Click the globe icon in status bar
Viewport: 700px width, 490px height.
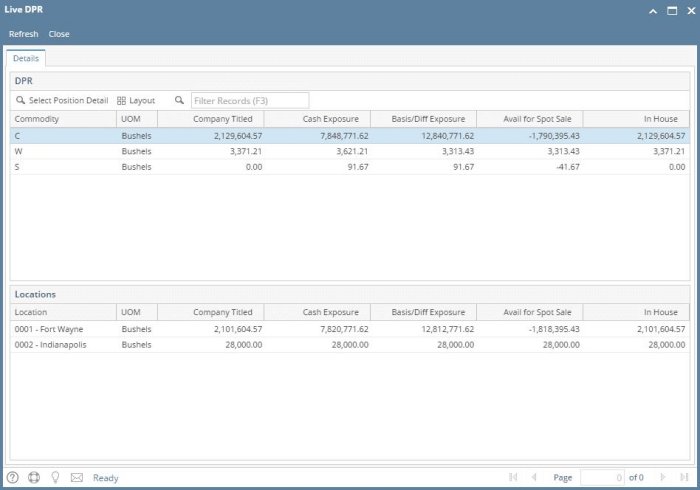[34, 477]
